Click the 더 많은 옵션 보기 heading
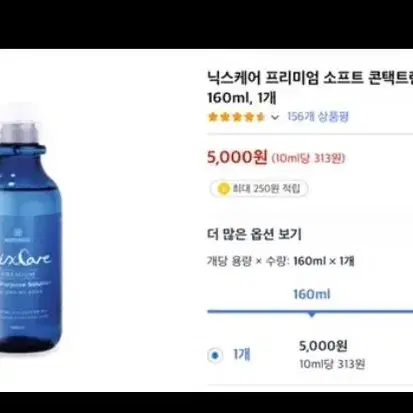This screenshot has width=413, height=413. click(254, 234)
